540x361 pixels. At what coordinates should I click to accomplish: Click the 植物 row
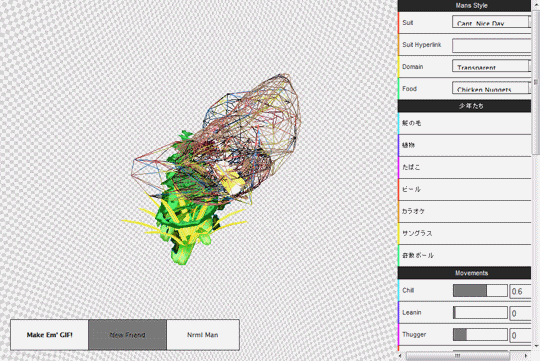[464, 145]
